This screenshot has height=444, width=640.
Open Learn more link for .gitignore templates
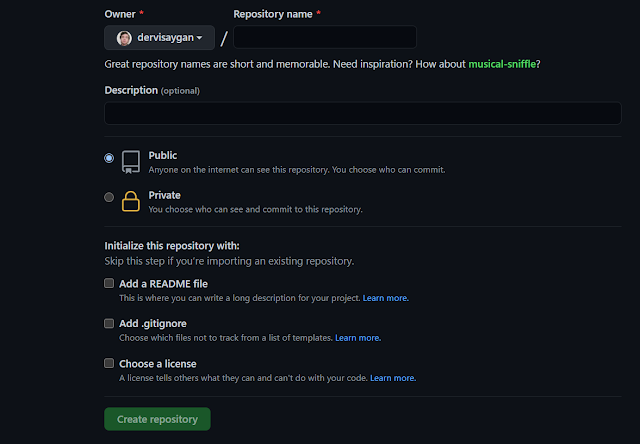tap(358, 338)
